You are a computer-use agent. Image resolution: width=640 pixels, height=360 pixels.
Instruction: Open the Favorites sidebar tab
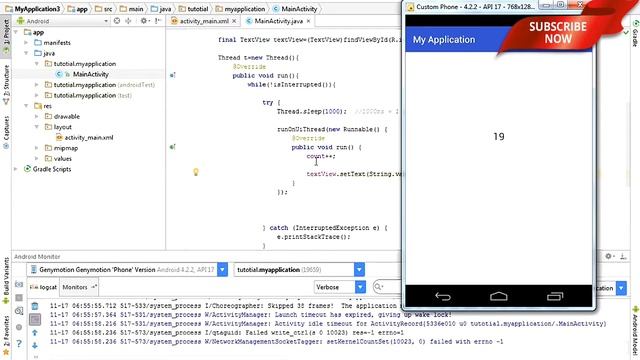tap(6, 335)
